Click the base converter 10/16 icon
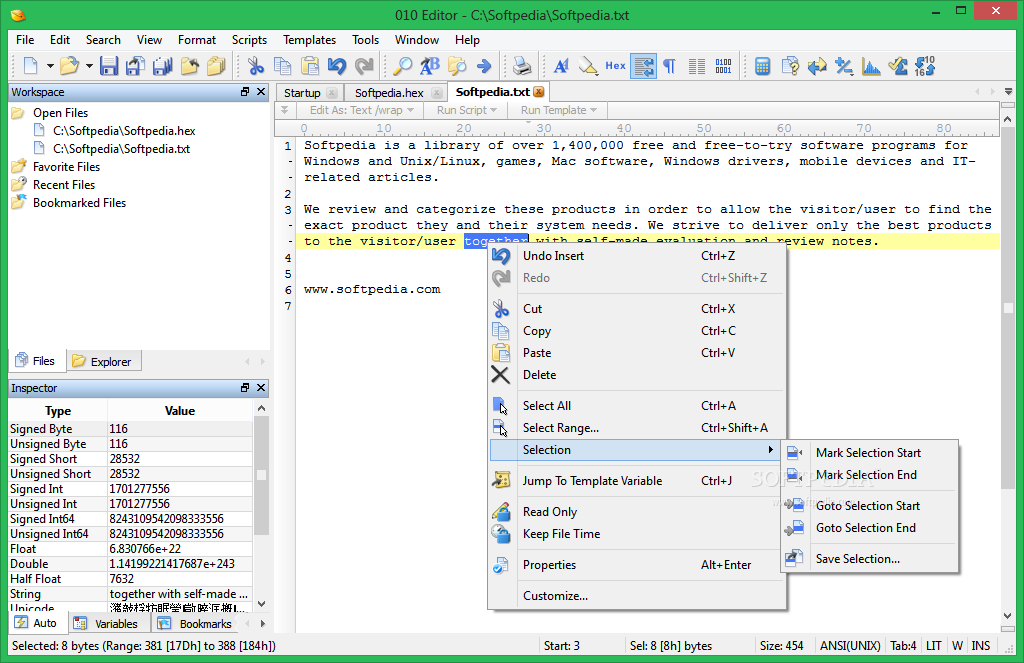 click(925, 66)
